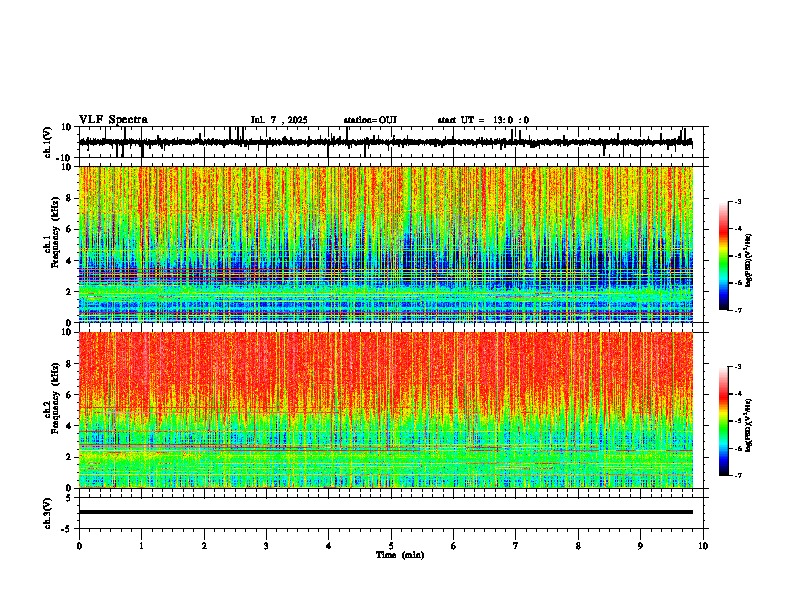Click time axis tick label 1
The height and width of the screenshot is (612, 792).
141,546
